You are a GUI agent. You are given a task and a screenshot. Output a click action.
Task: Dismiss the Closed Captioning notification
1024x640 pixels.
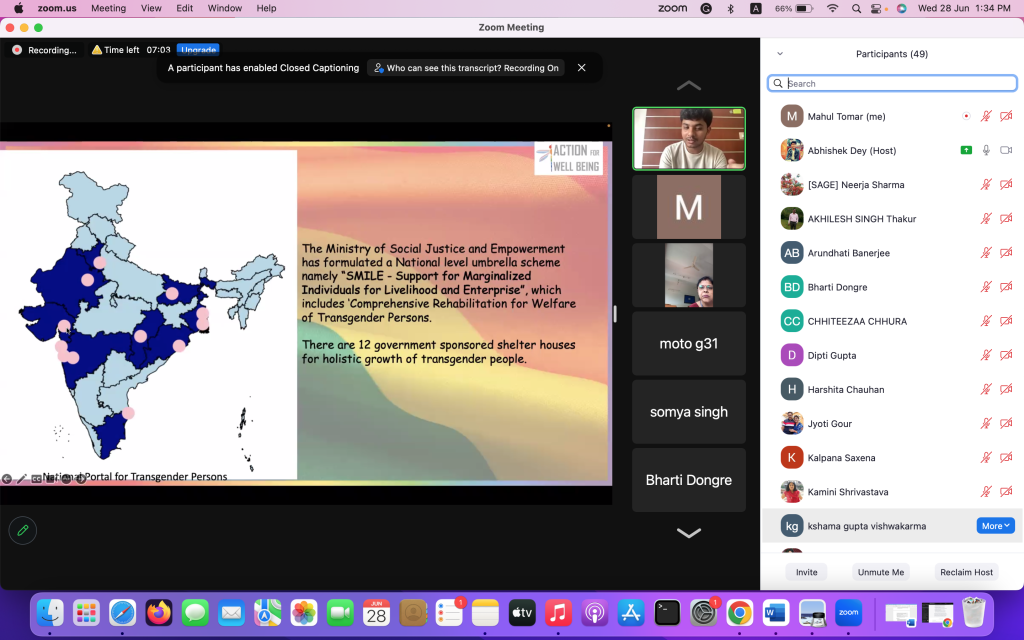pos(581,68)
